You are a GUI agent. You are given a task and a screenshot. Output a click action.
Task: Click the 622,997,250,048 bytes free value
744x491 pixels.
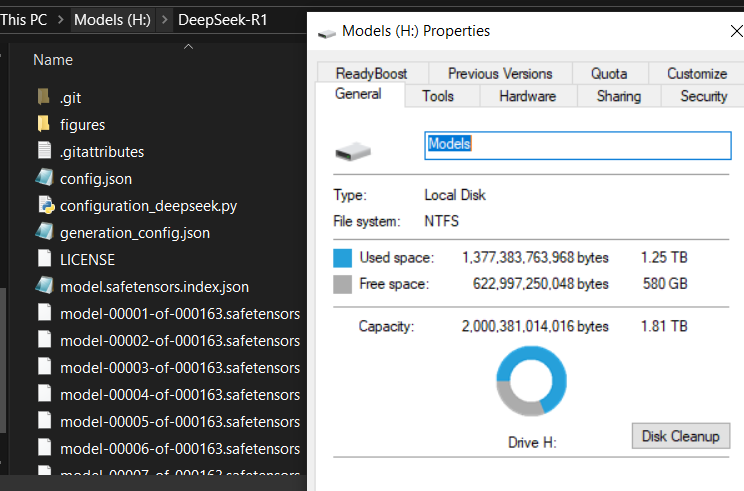540,284
